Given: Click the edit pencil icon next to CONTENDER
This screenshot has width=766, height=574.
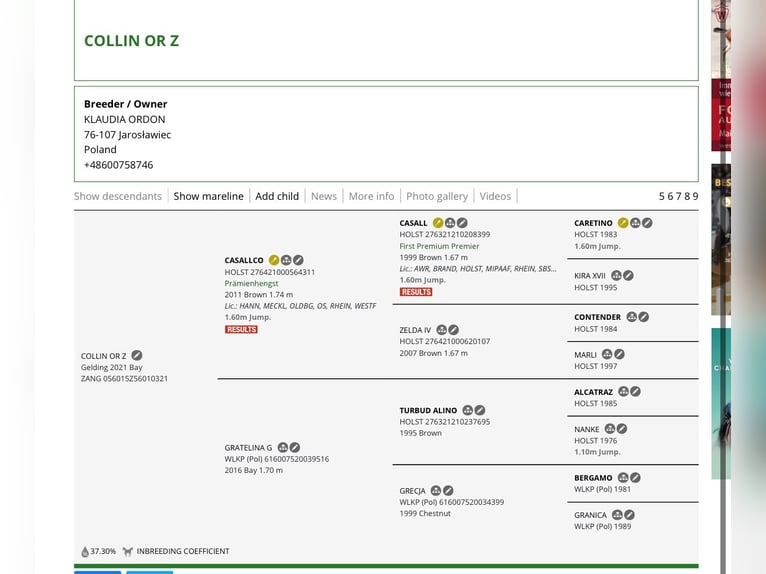Looking at the screenshot, I should (x=643, y=317).
